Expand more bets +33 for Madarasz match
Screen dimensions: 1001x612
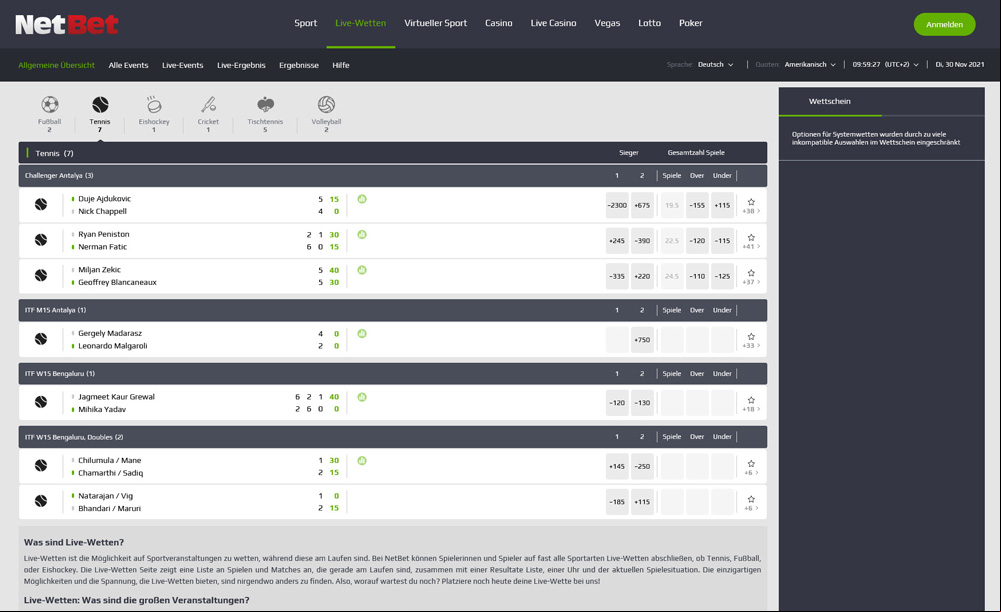(x=751, y=346)
